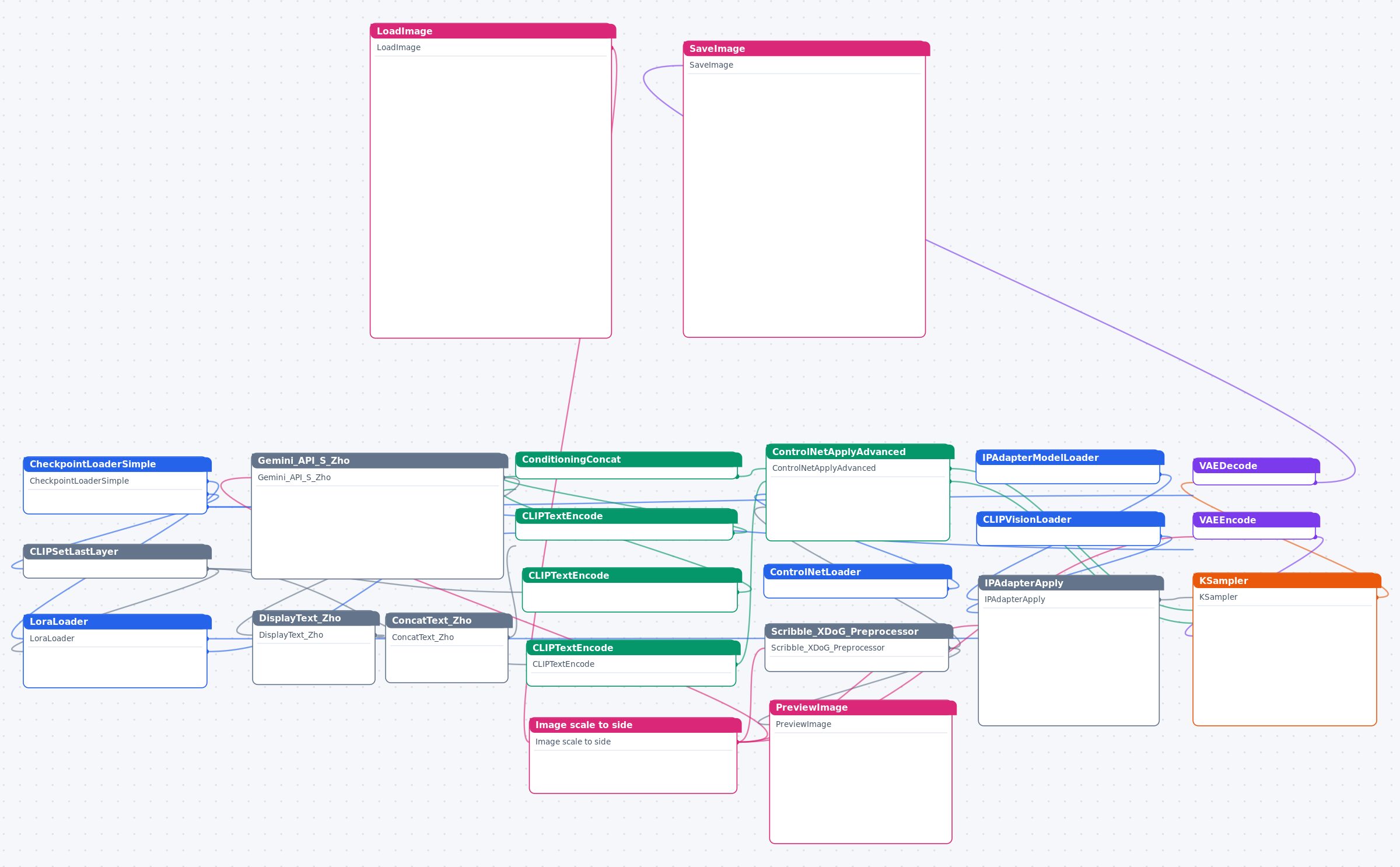This screenshot has height=867, width=1400.
Task: Click the KSampler subtitle inside the node body
Action: pos(1218,597)
